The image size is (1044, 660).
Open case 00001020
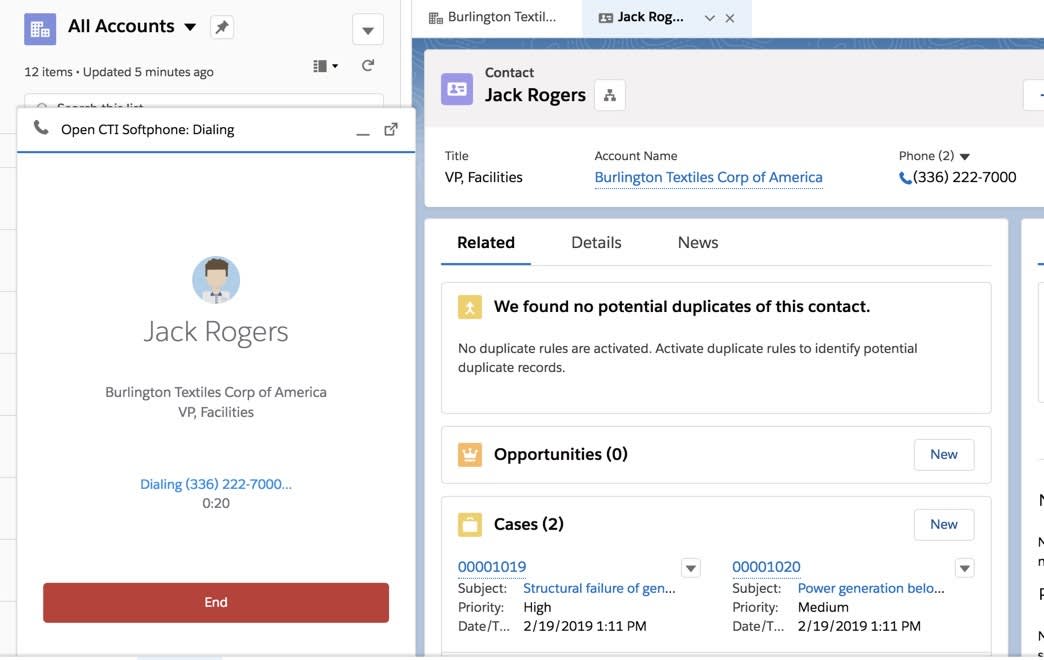[x=766, y=567]
